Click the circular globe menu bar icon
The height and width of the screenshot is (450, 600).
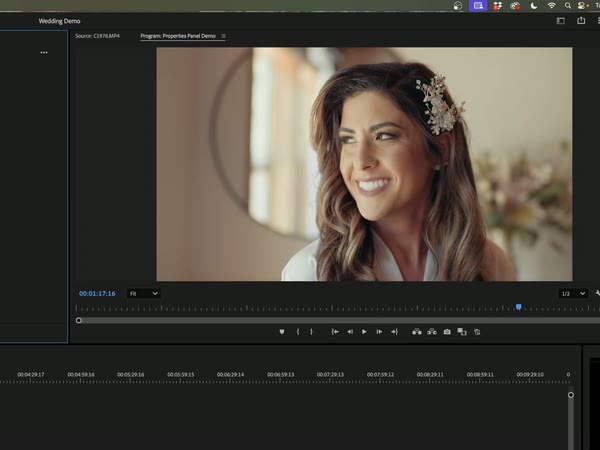[458, 5]
